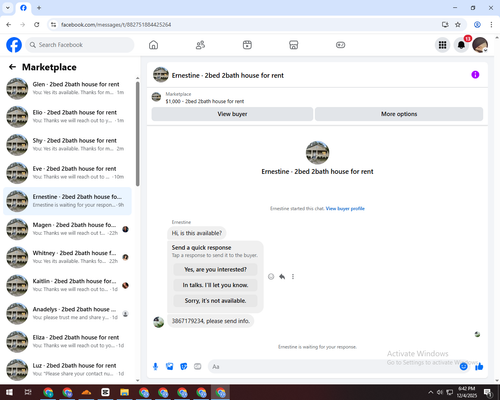Click the large house photo in chat

[317, 153]
